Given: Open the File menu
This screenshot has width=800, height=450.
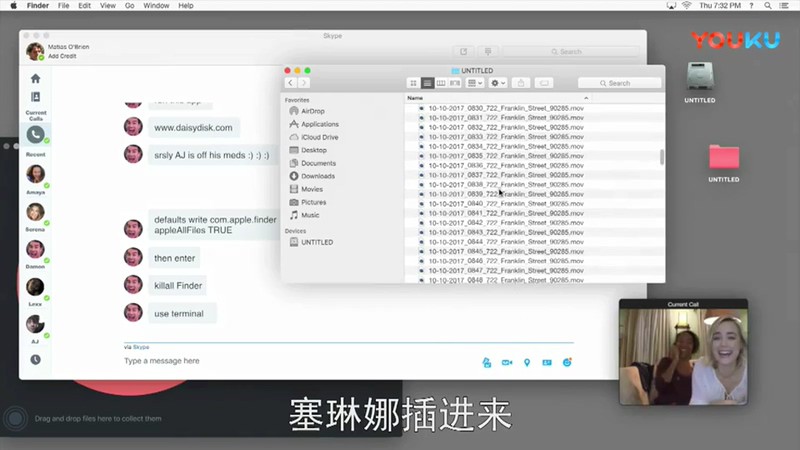Looking at the screenshot, I should pyautogui.click(x=63, y=6).
